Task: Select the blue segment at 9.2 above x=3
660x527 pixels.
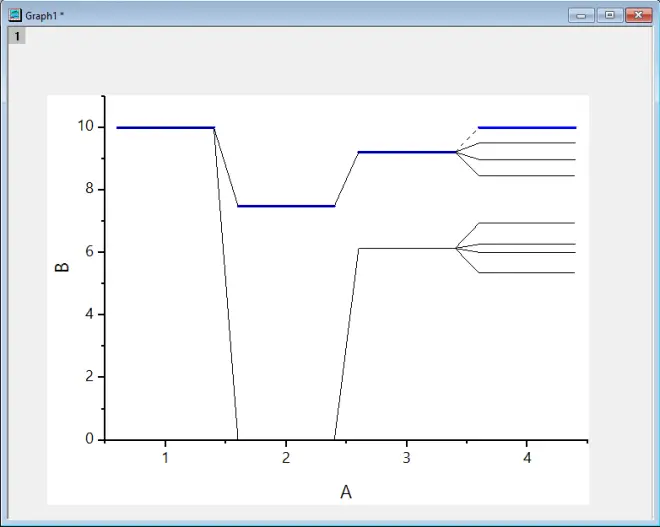Action: click(407, 152)
